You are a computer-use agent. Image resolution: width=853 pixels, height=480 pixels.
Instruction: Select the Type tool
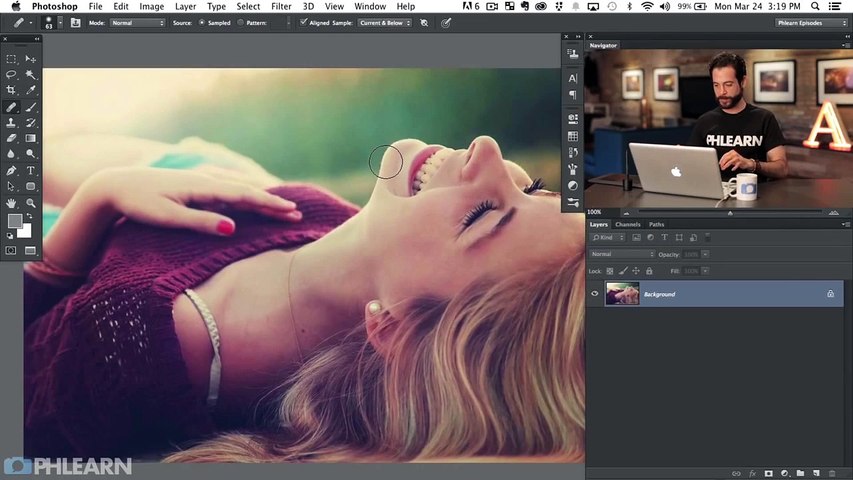point(31,170)
